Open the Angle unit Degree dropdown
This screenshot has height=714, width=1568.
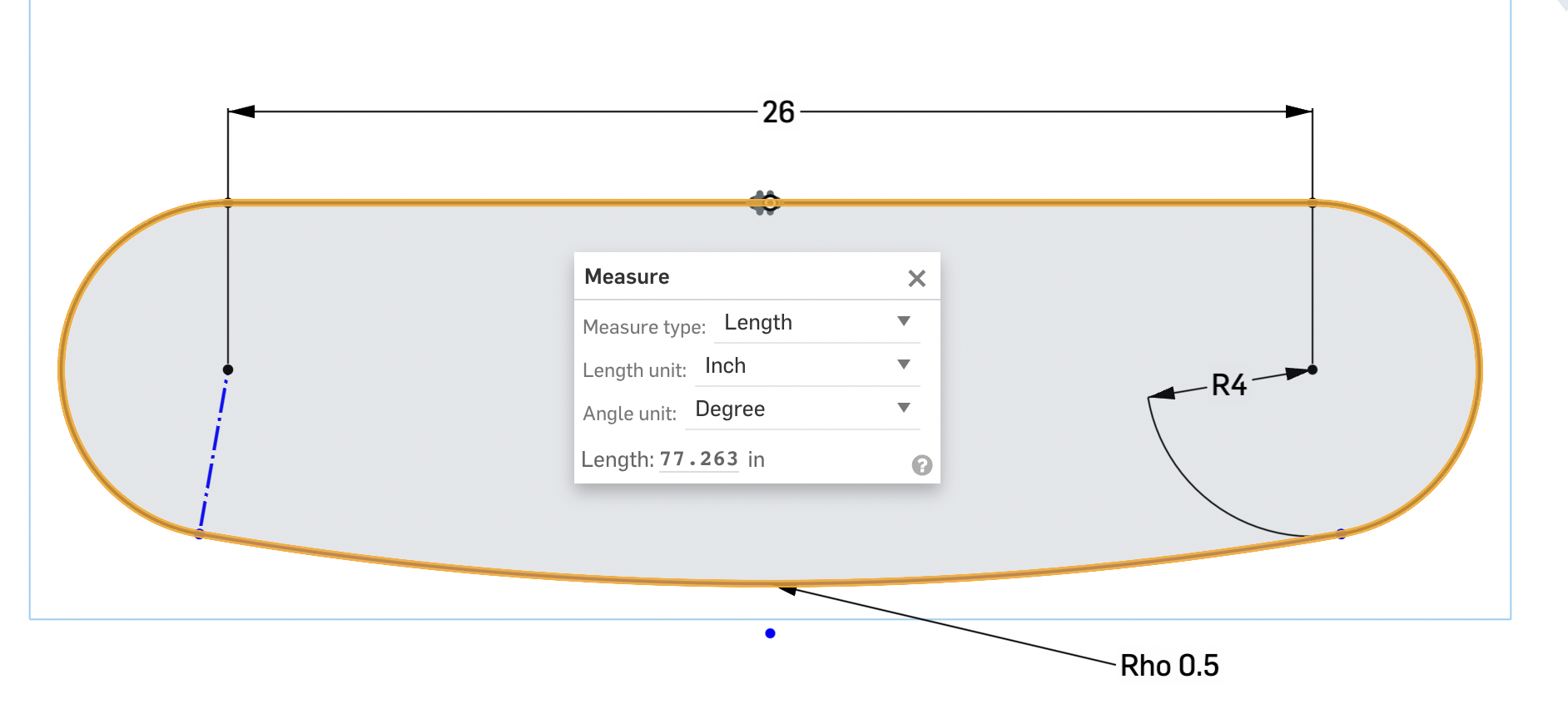[x=801, y=409]
